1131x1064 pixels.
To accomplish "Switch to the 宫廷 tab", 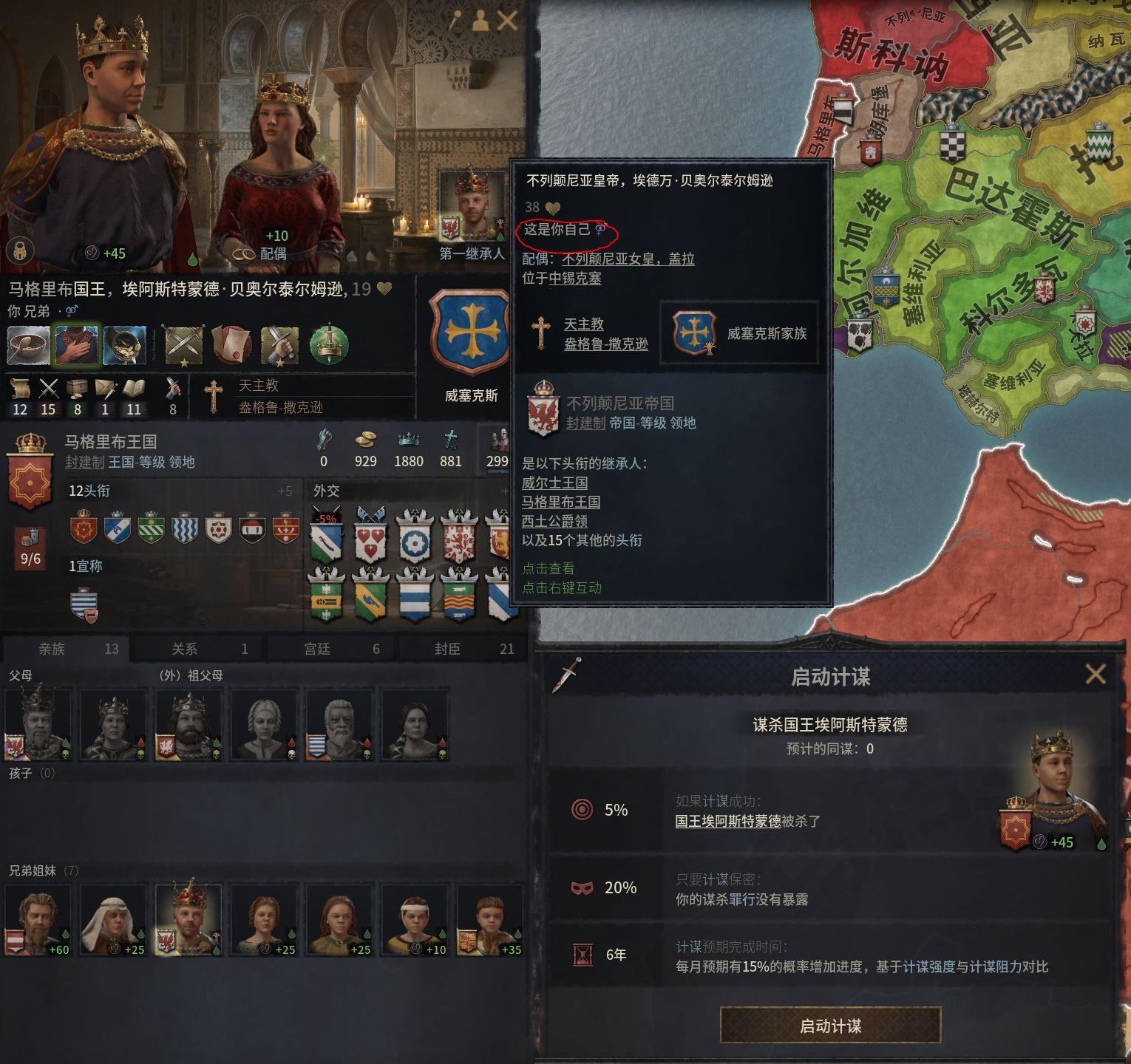I will (331, 649).
